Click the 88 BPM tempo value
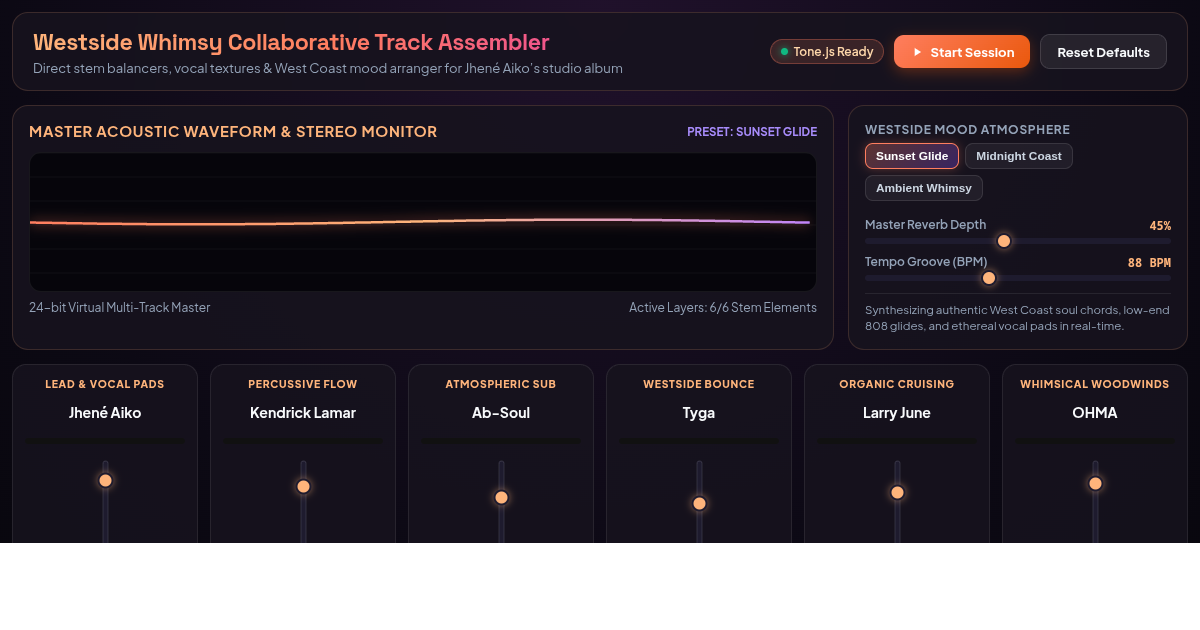 click(x=1149, y=263)
